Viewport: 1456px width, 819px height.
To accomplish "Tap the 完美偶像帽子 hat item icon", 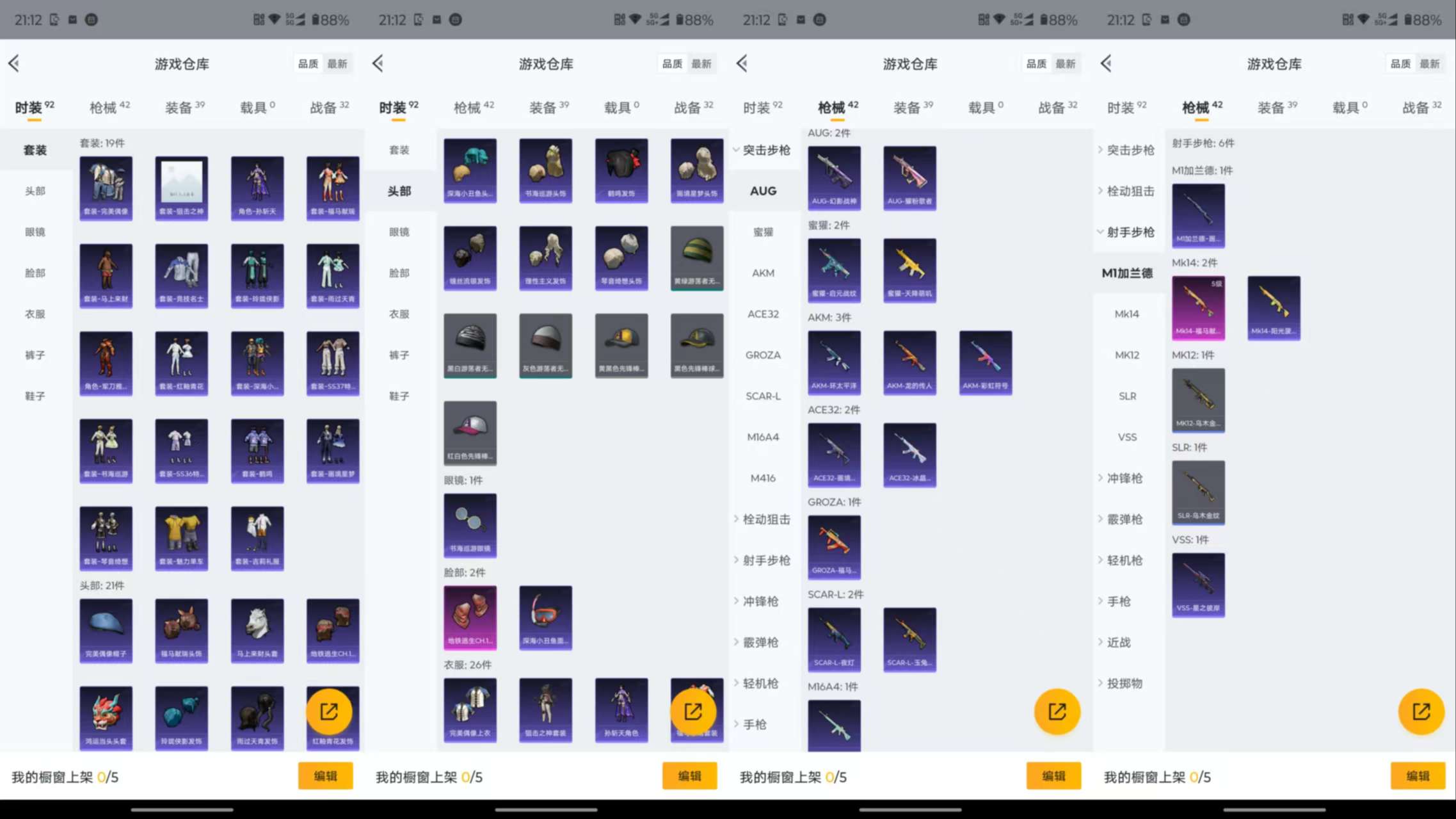I will (106, 630).
